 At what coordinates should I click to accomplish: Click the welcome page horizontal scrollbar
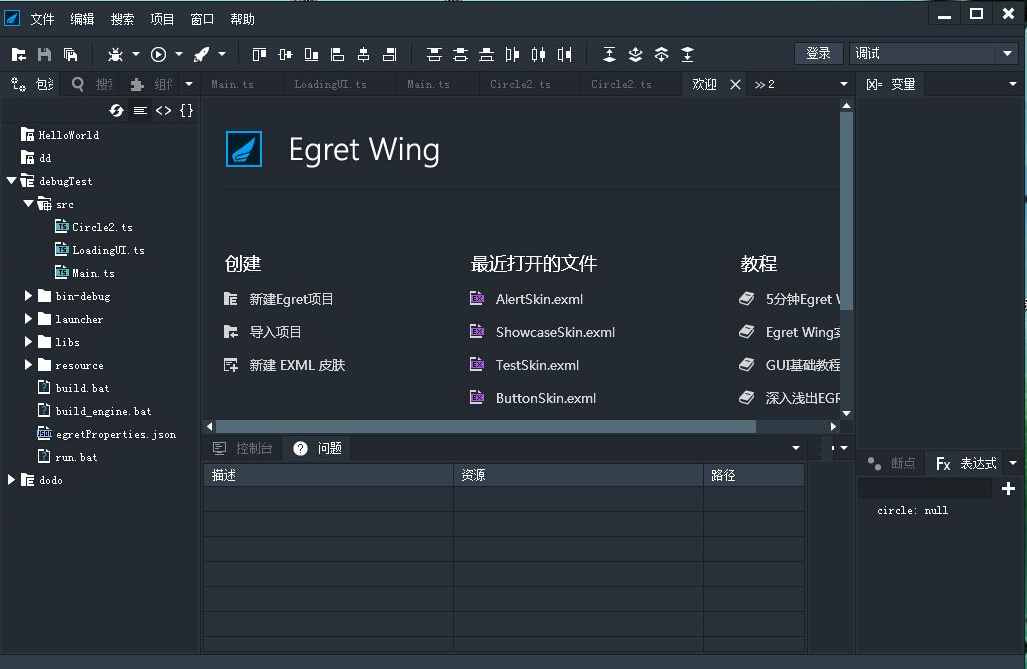point(486,427)
